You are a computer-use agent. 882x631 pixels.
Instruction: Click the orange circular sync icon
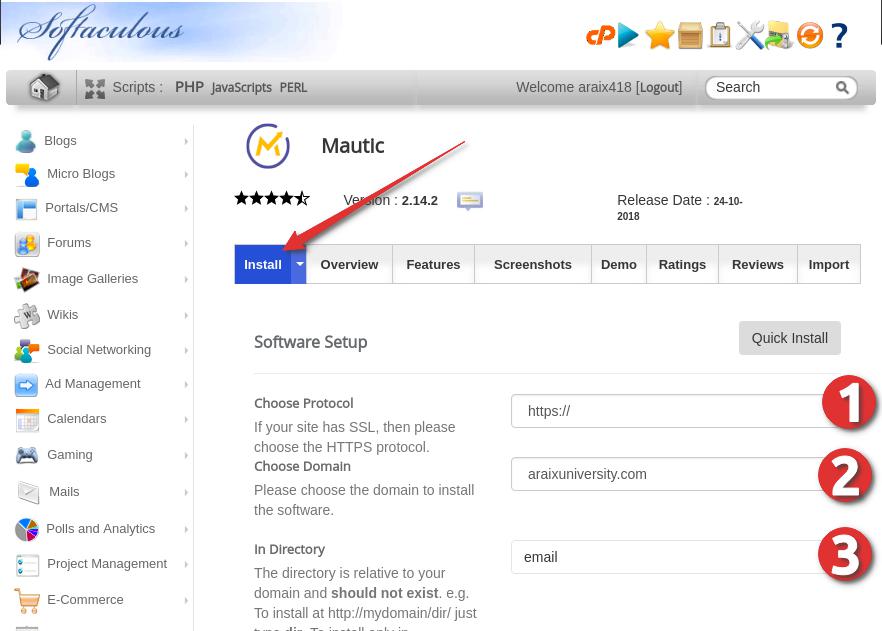[809, 35]
